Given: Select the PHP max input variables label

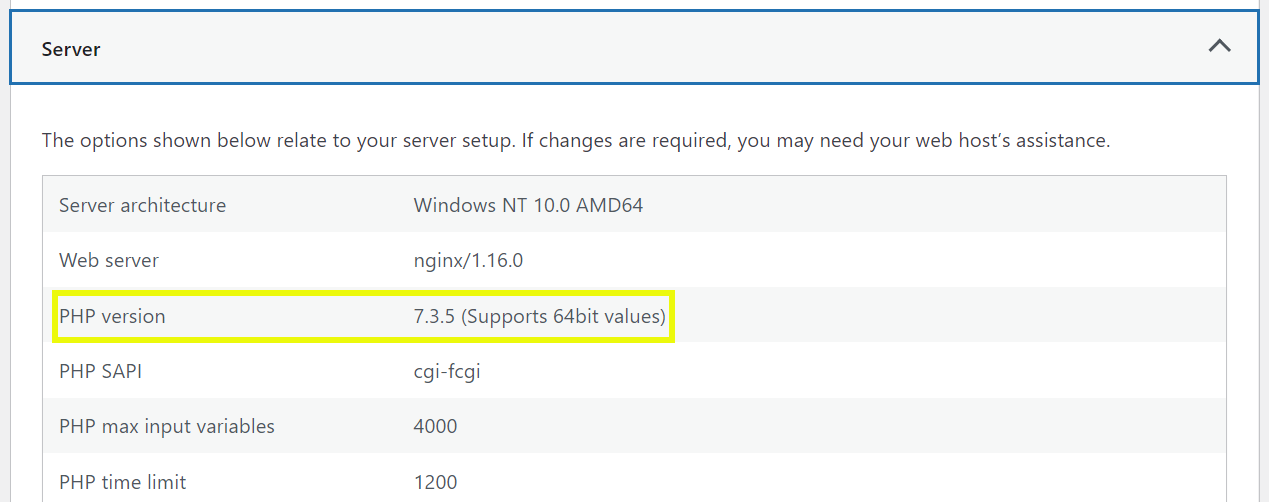Looking at the screenshot, I should pos(167,426).
